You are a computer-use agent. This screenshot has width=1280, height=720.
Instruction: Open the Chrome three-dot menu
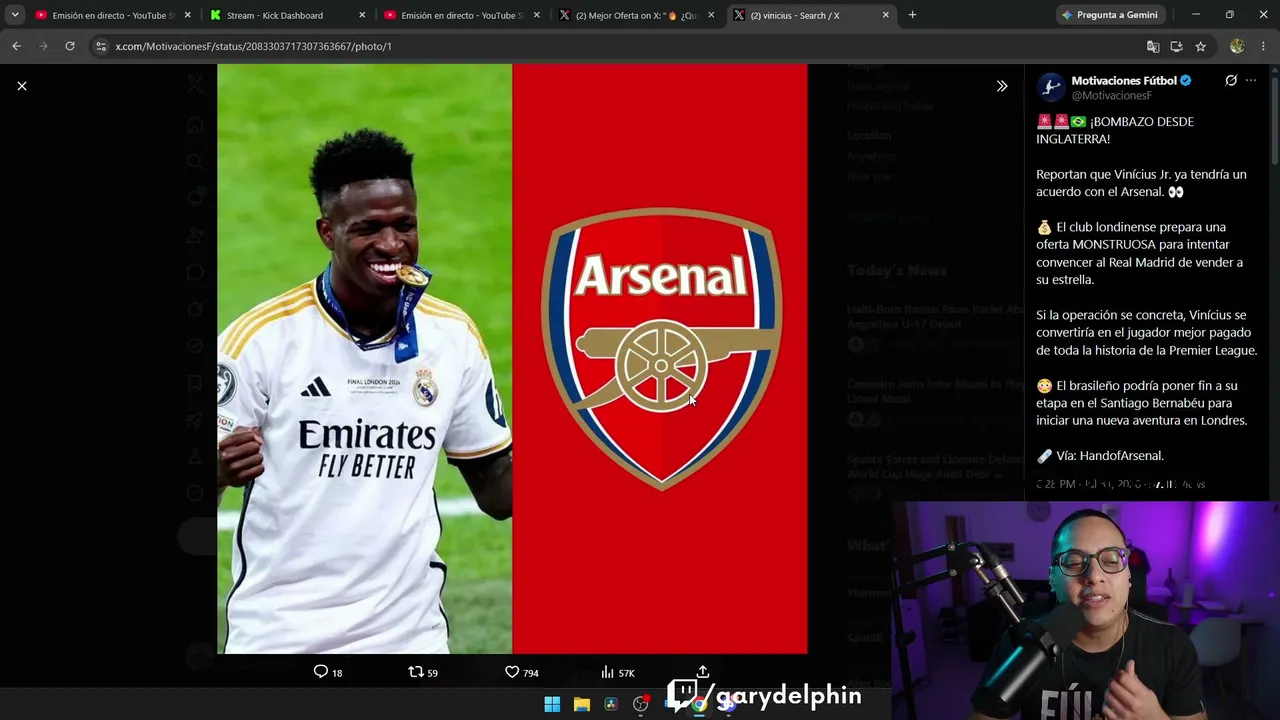click(1264, 46)
